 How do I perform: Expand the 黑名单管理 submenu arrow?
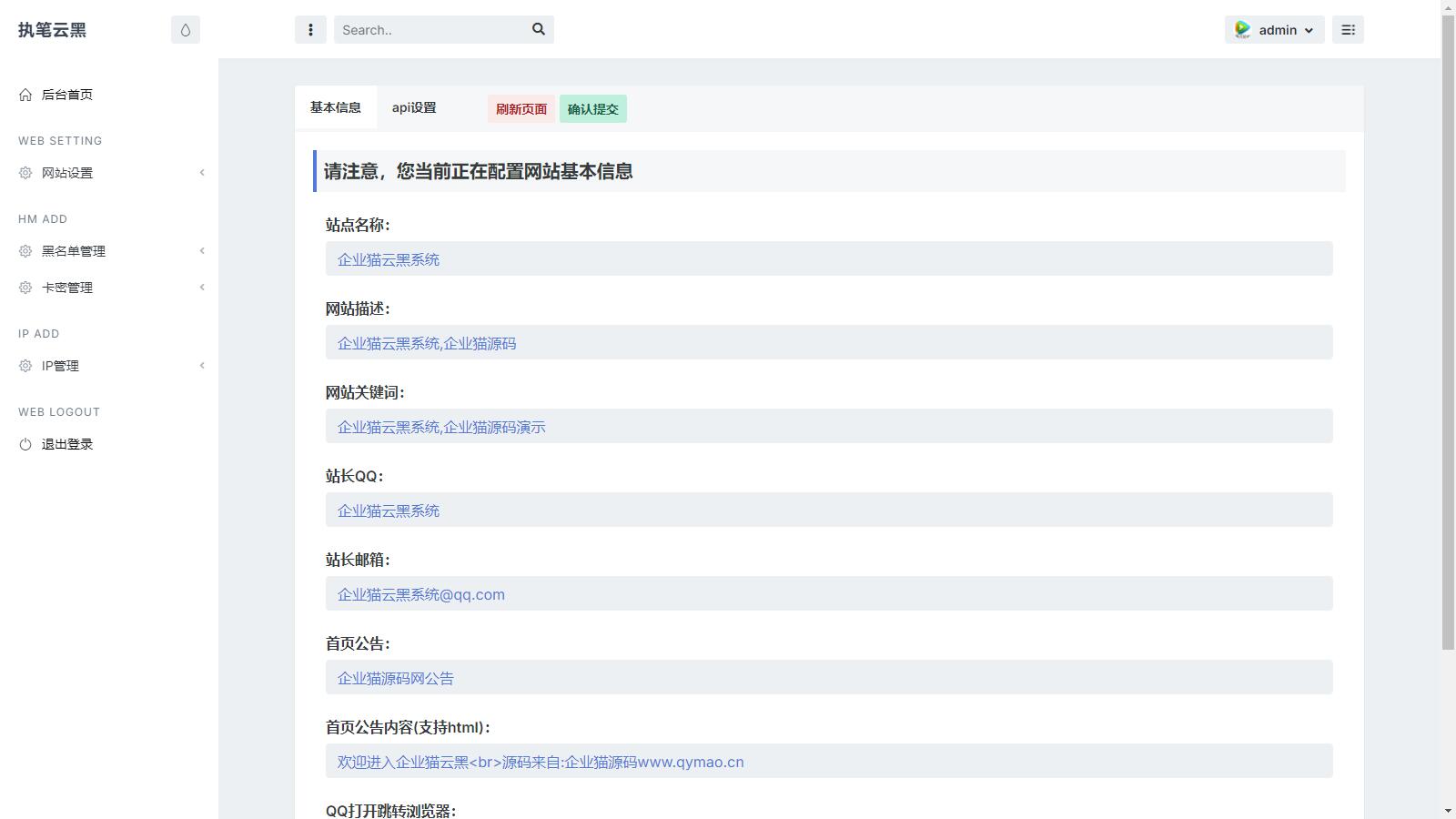tap(202, 251)
